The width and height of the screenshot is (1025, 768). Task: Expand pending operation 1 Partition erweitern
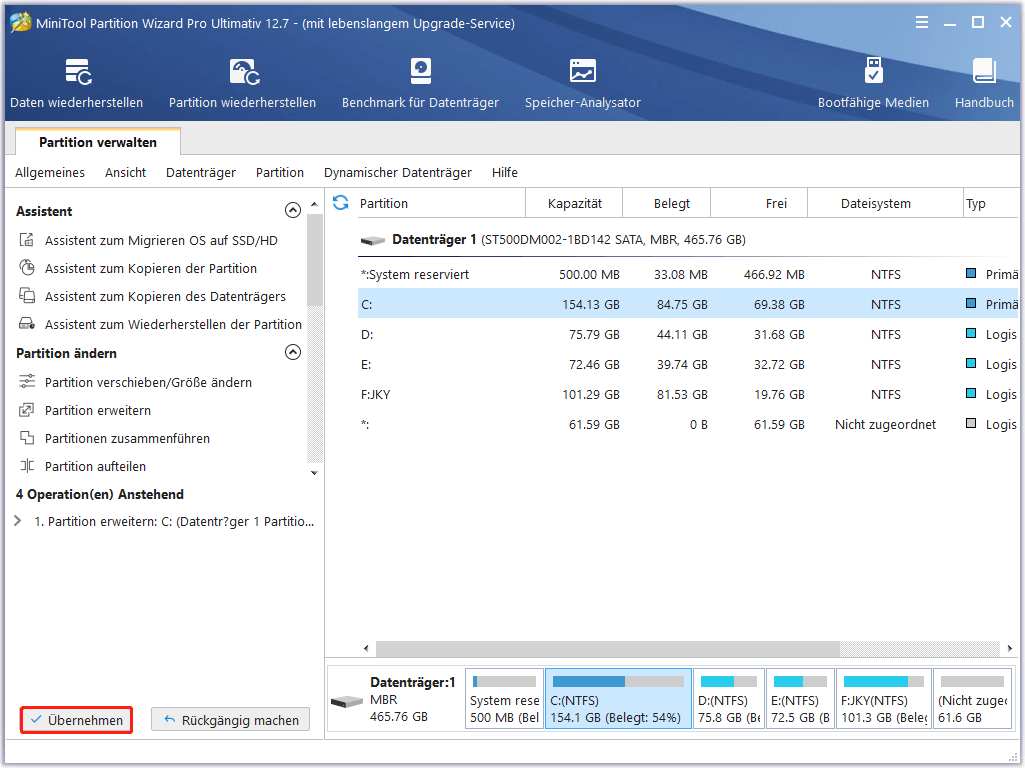click(18, 521)
